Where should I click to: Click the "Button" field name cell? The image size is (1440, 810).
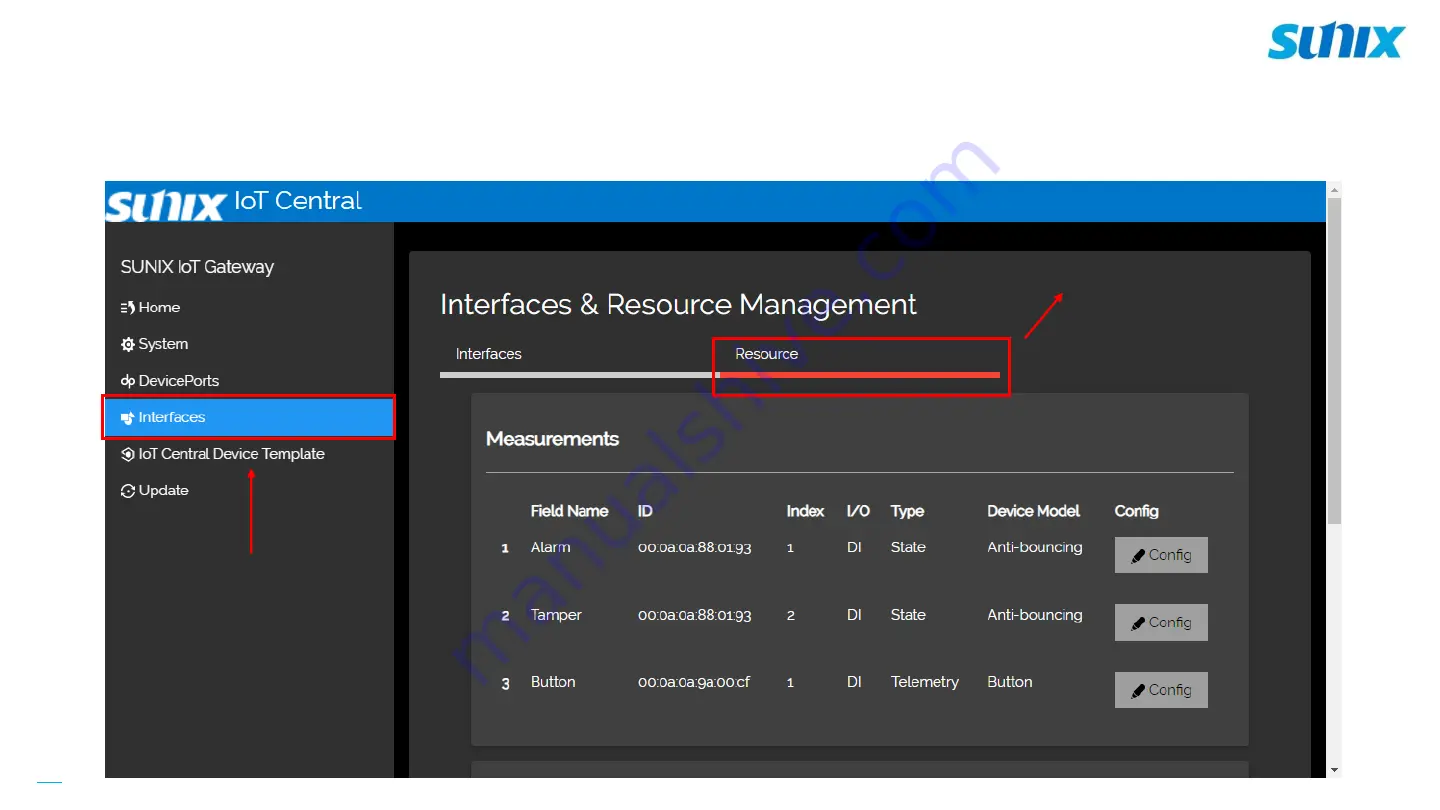(x=553, y=682)
